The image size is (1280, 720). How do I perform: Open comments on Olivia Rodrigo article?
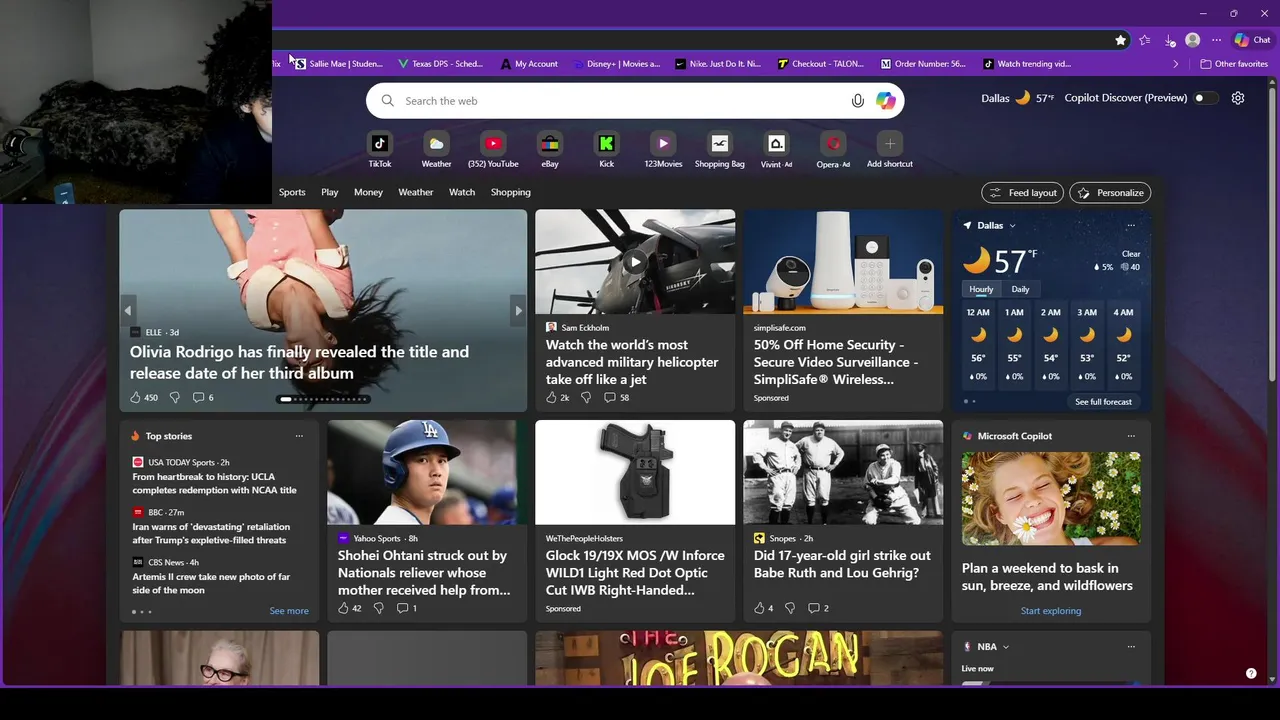click(203, 397)
